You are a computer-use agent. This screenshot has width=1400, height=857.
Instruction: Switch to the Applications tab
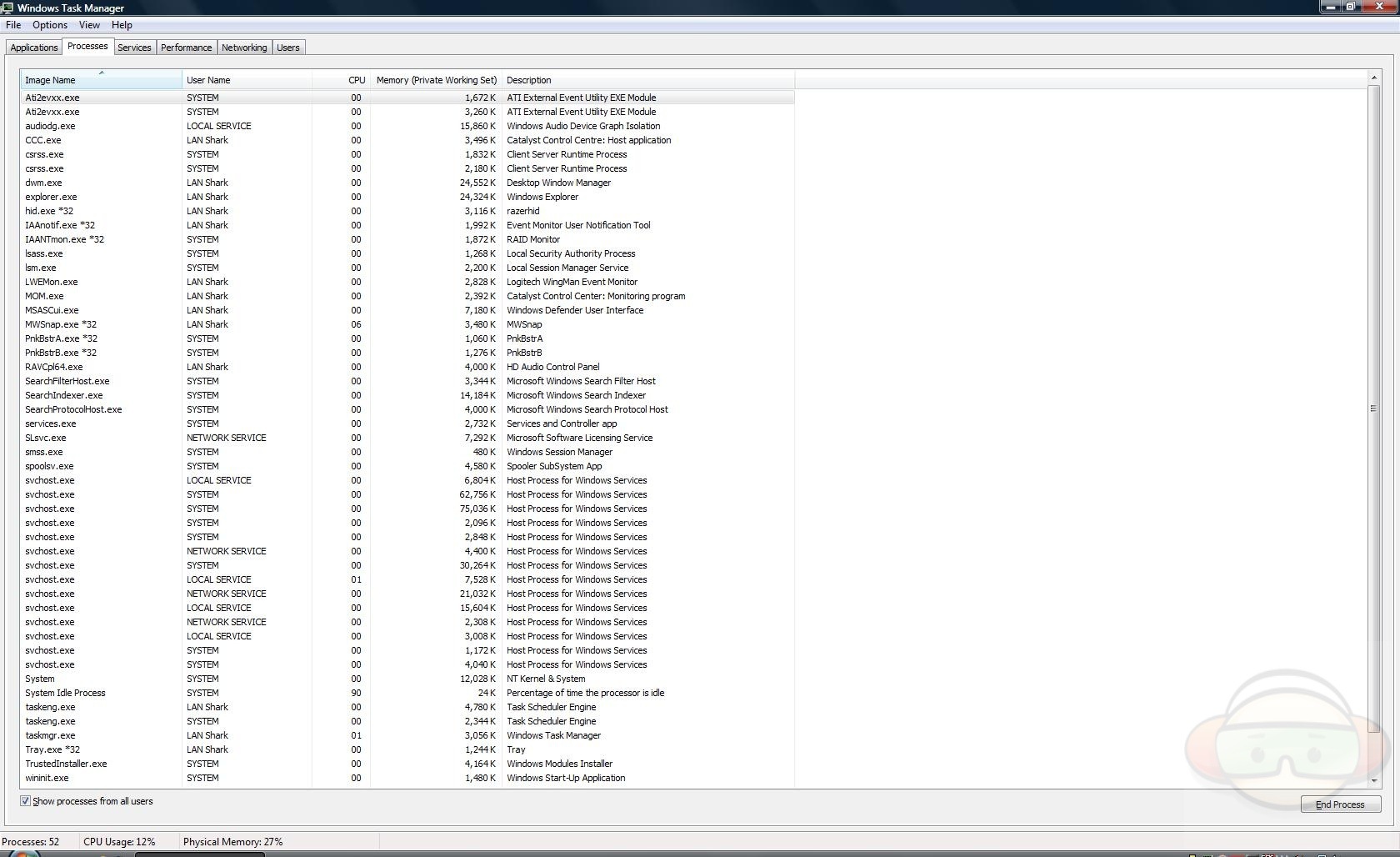pyautogui.click(x=34, y=48)
